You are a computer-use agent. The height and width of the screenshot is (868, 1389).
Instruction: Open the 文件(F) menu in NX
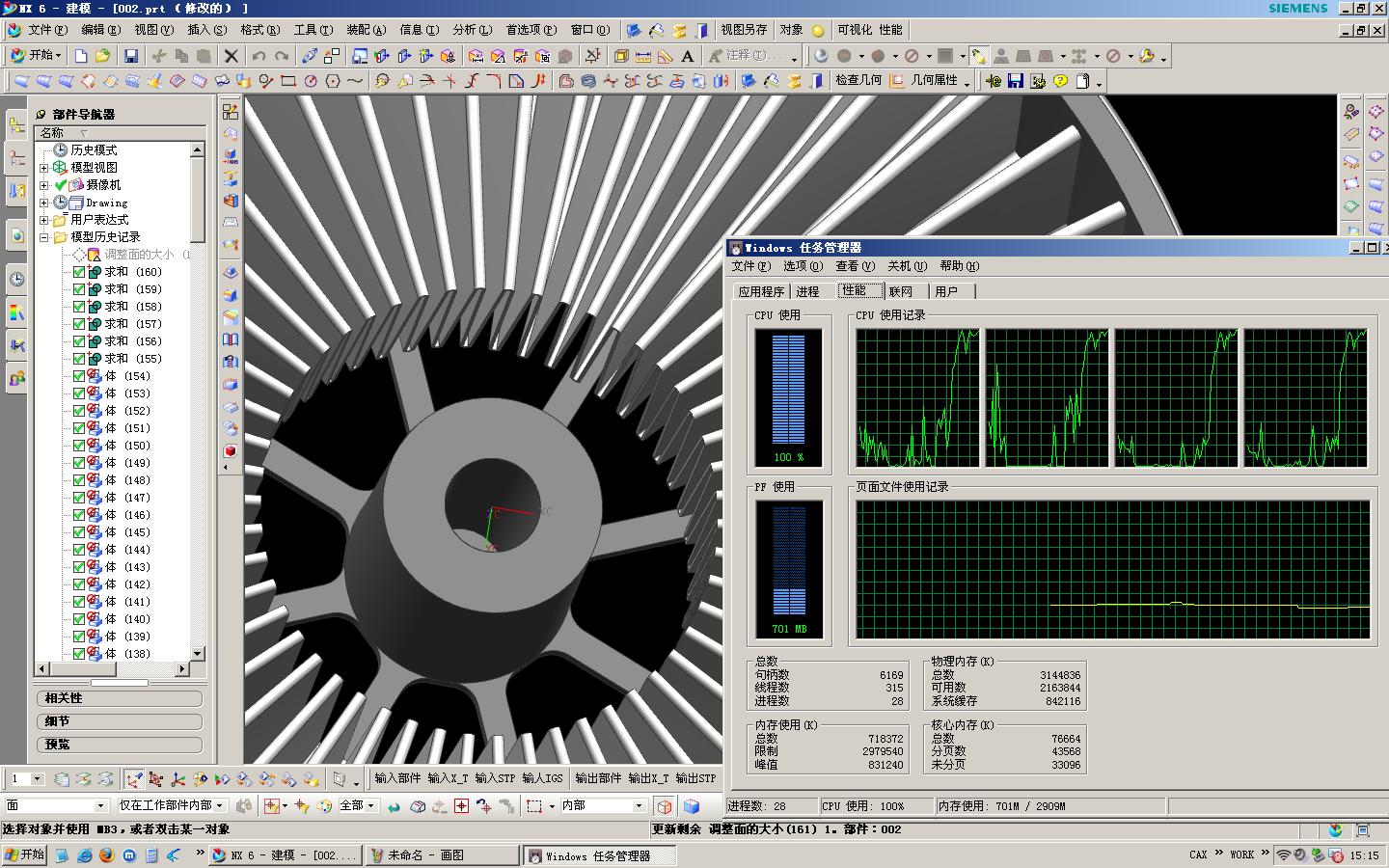(x=47, y=31)
